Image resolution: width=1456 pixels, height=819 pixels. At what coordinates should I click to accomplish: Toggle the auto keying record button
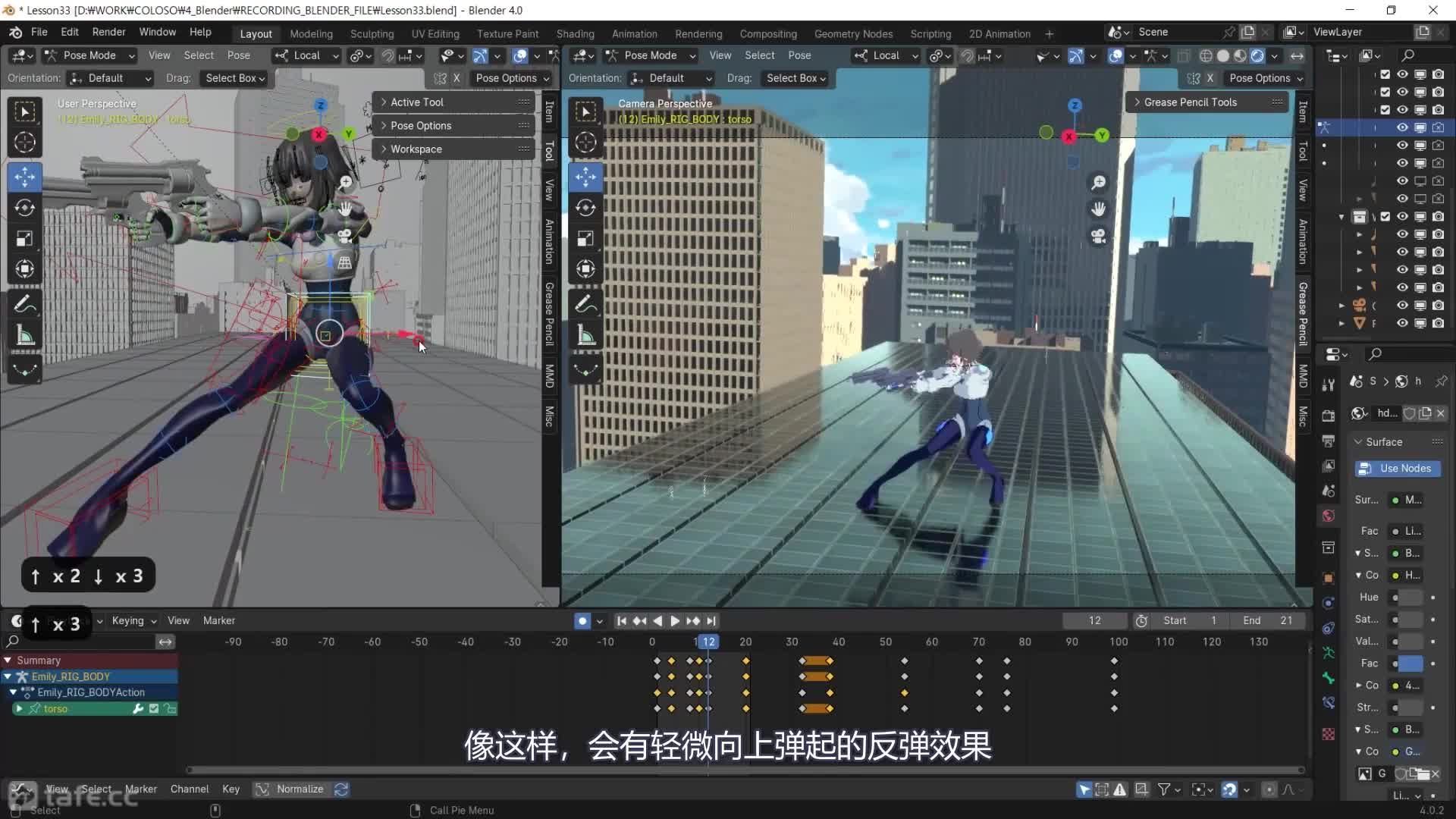pos(582,620)
